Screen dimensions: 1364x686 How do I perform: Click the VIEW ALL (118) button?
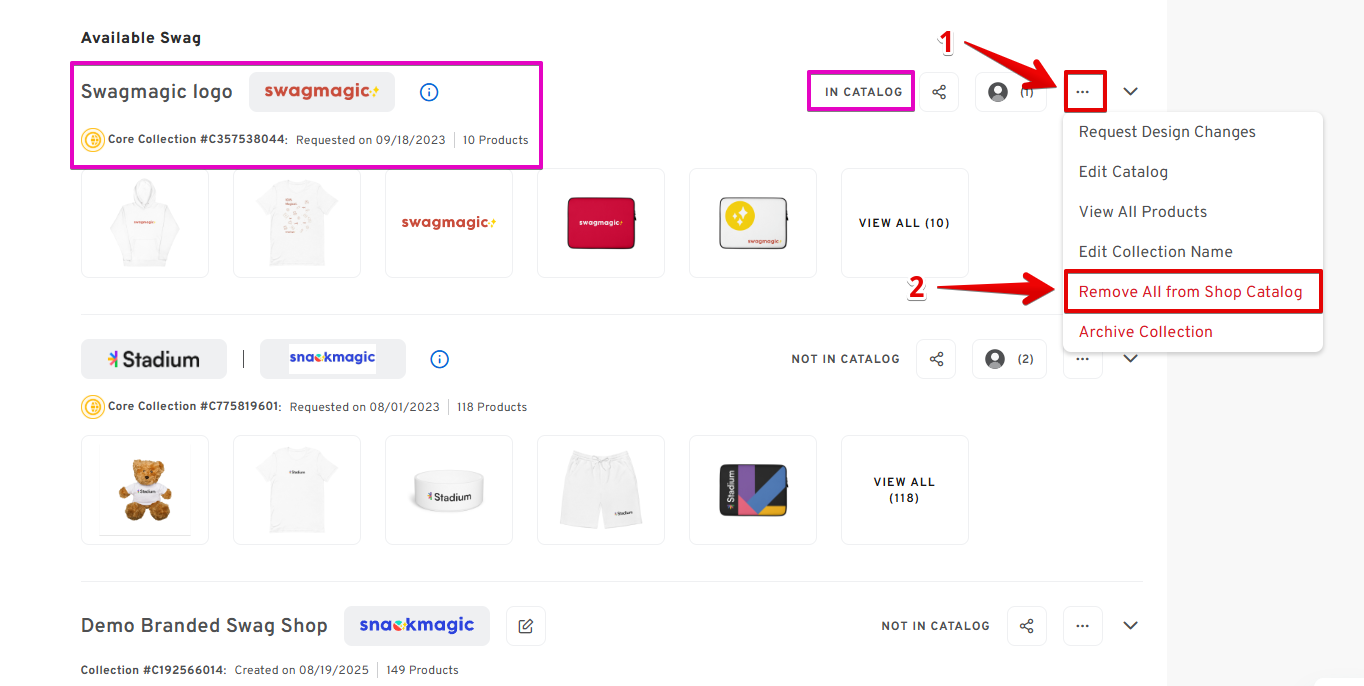[x=904, y=490]
